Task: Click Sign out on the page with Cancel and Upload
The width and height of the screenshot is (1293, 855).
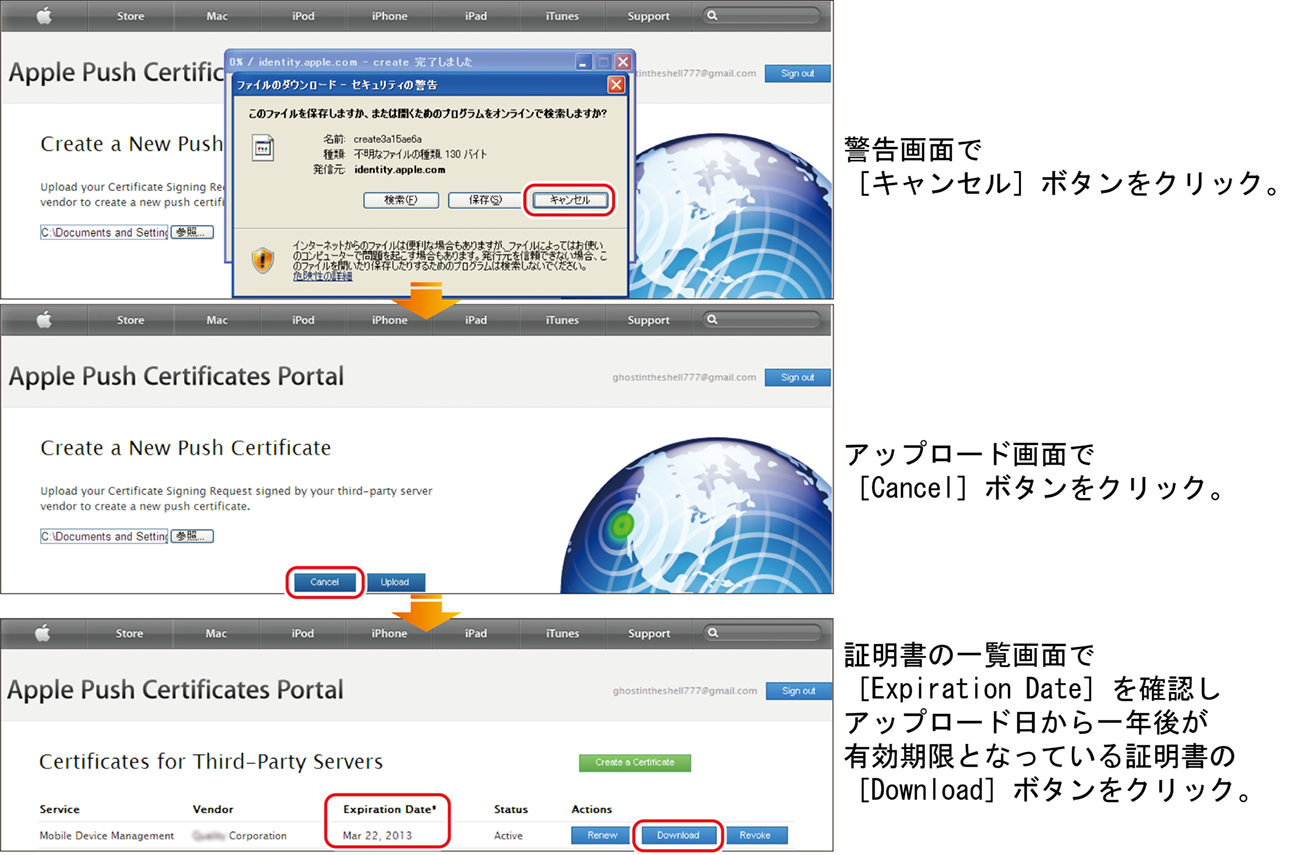Action: 798,377
